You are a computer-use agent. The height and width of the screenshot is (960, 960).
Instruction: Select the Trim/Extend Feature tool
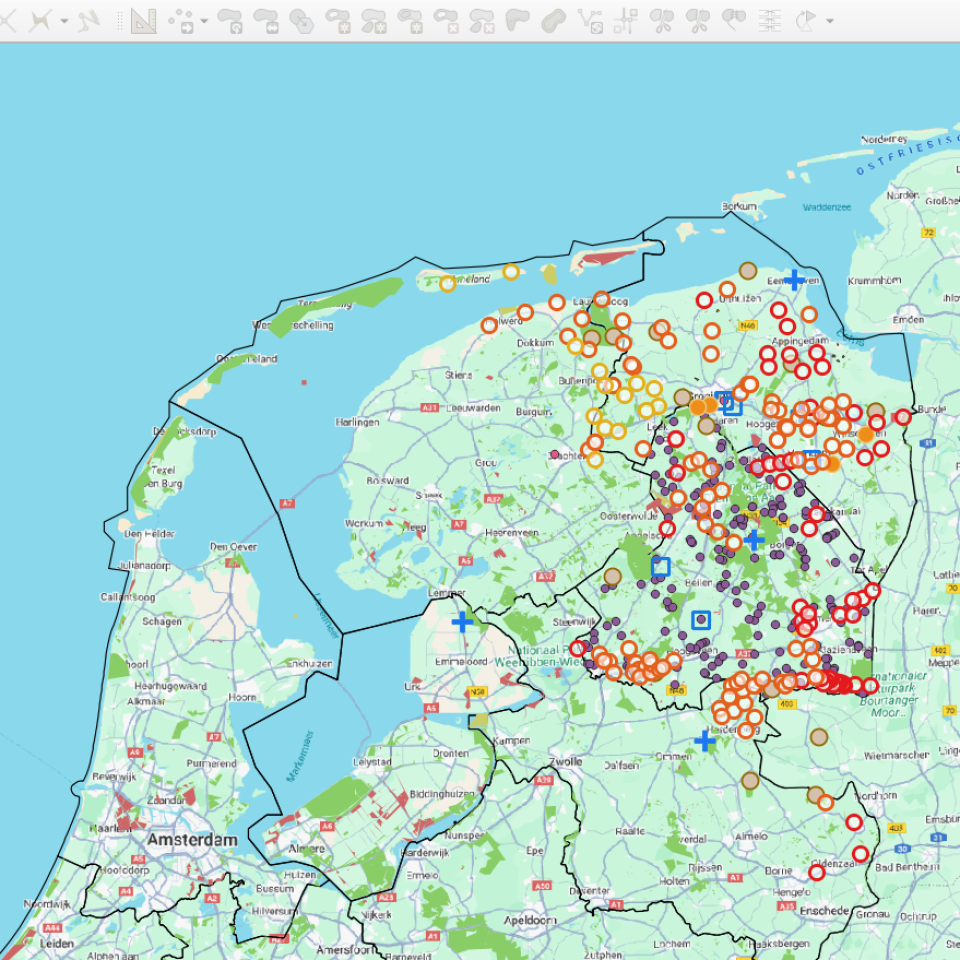coord(626,20)
